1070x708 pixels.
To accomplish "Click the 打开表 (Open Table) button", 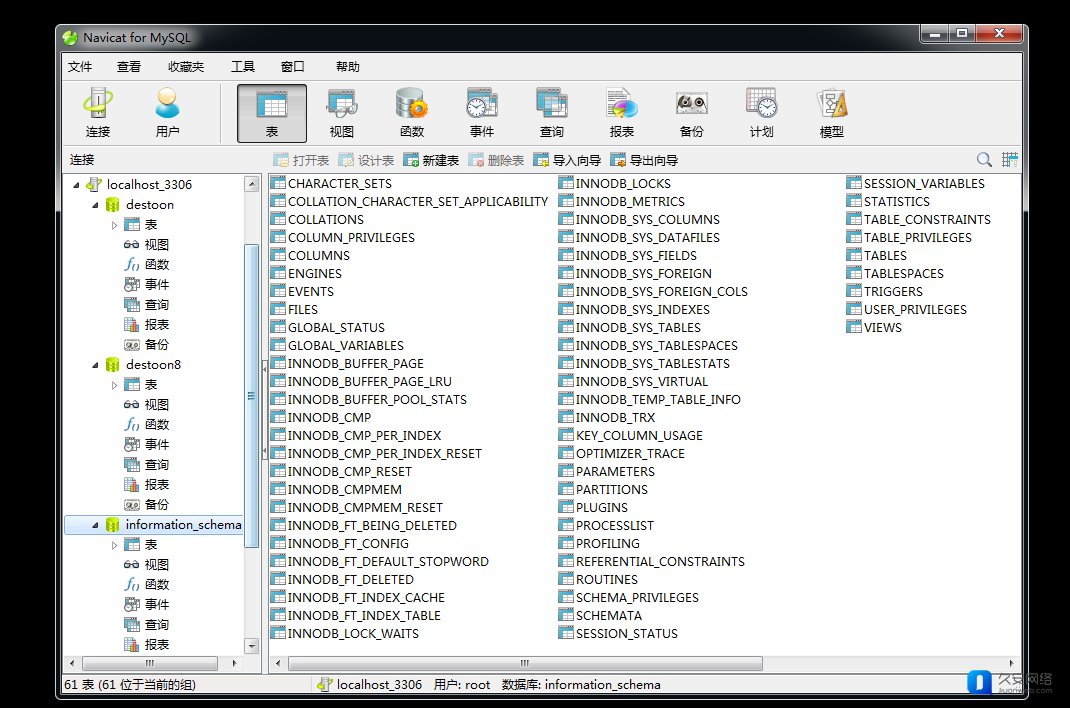I will click(x=301, y=160).
